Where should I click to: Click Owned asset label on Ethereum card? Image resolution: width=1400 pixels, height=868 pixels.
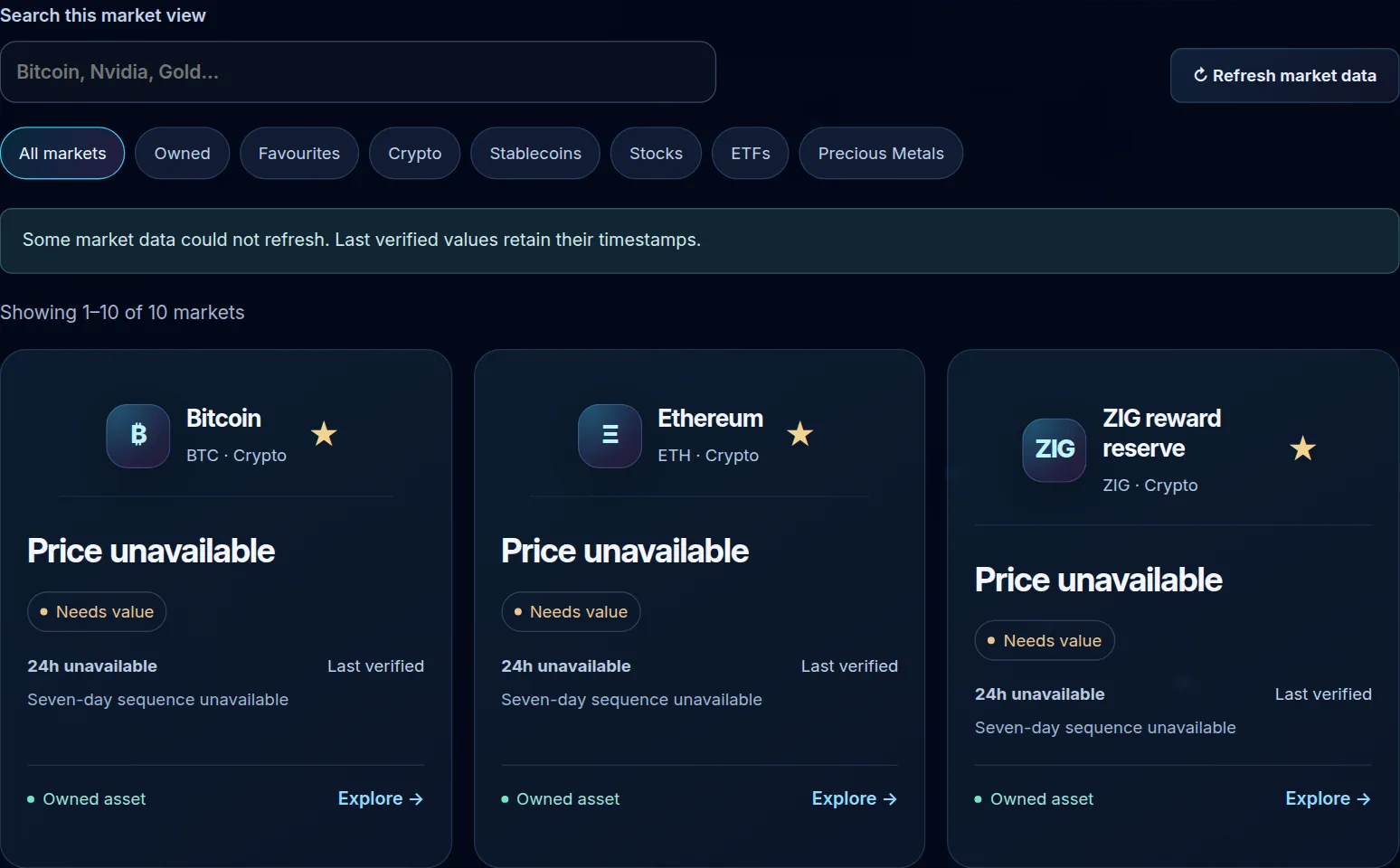pos(561,799)
